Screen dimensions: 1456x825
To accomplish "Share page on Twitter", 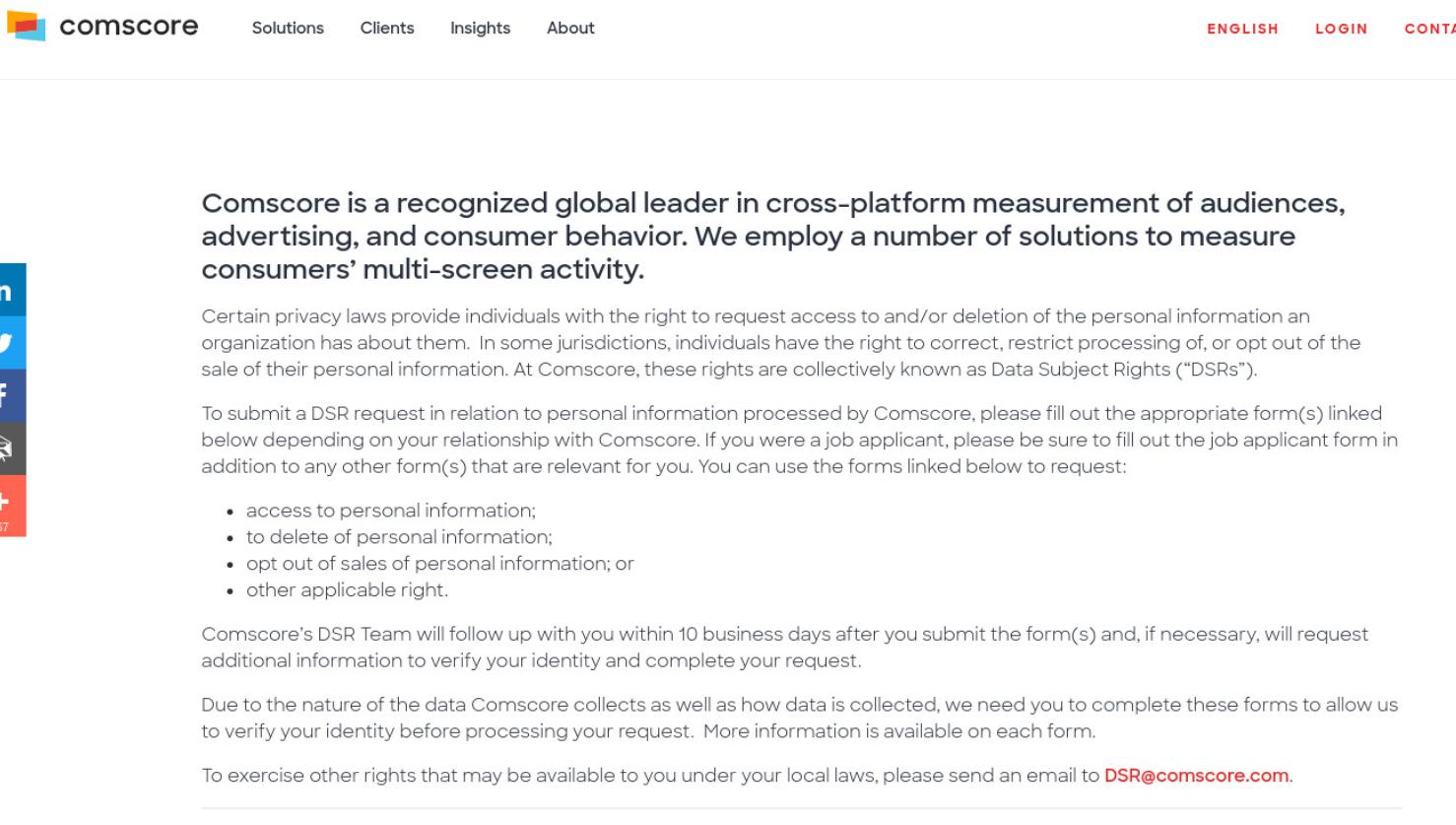I will tap(12, 343).
